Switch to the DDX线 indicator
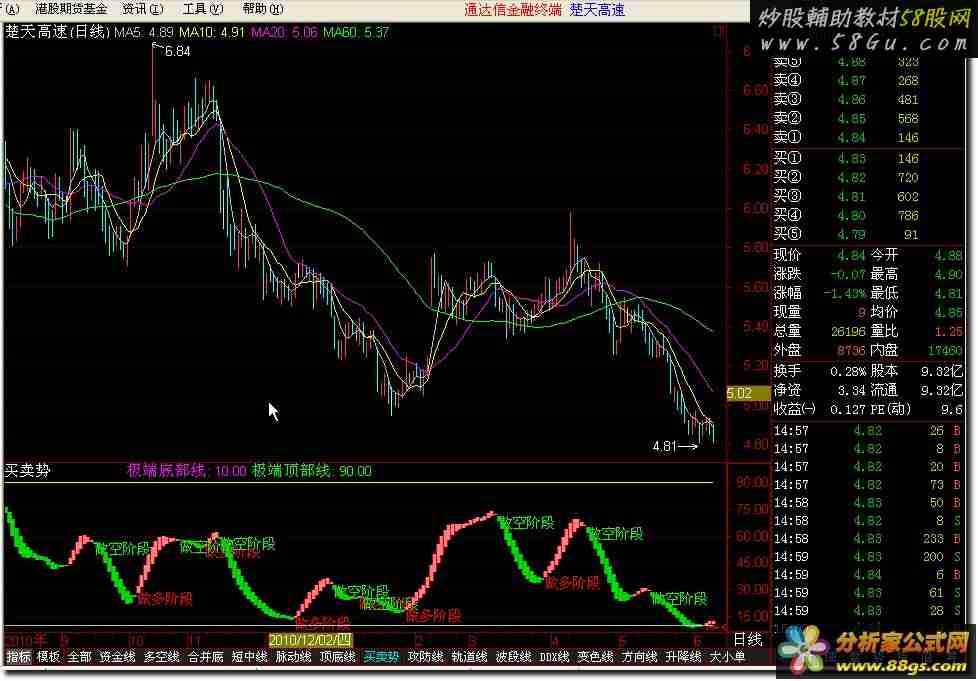The image size is (978, 681). pyautogui.click(x=554, y=657)
